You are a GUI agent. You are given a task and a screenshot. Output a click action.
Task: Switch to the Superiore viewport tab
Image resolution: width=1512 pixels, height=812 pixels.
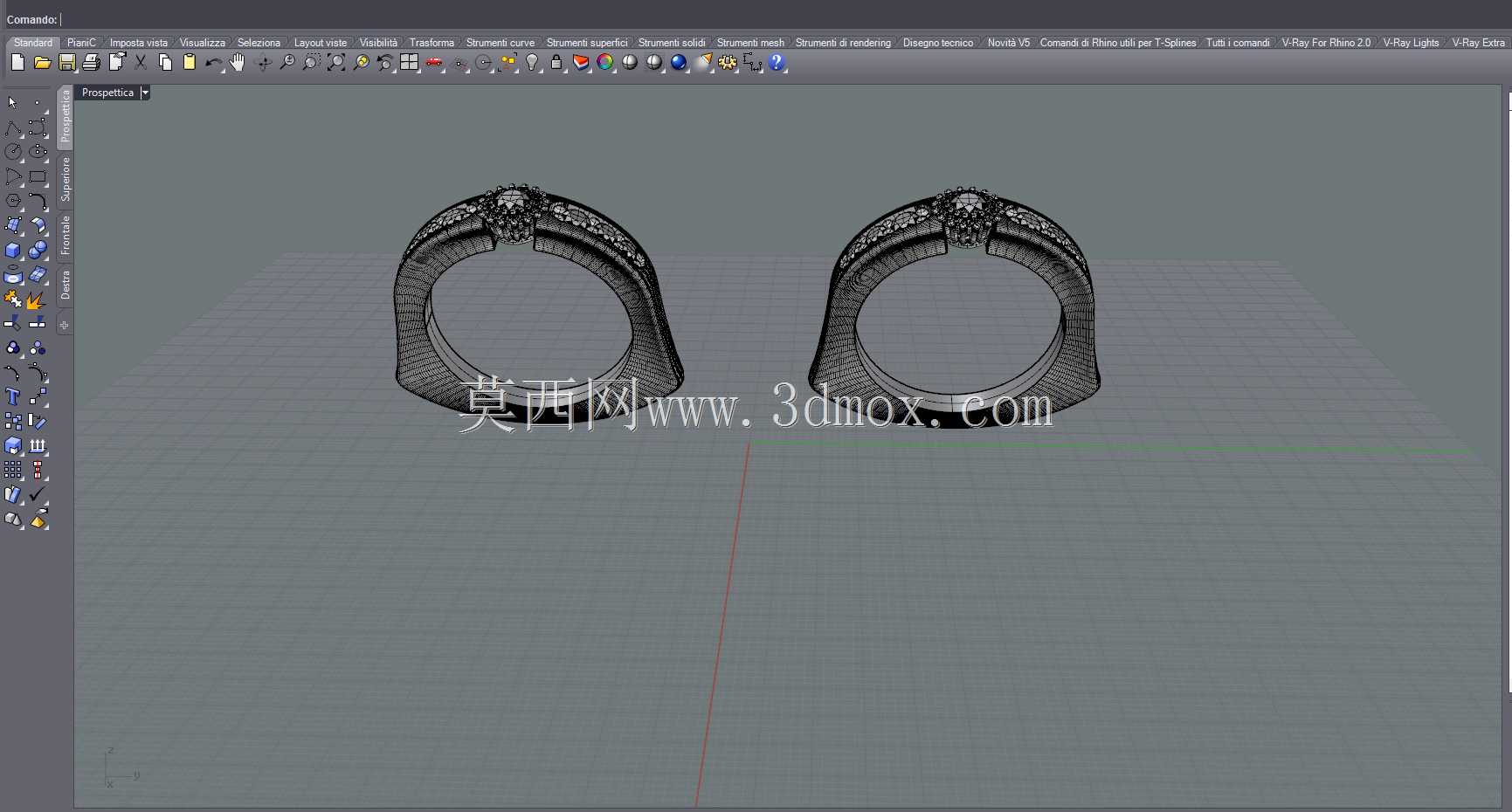point(66,180)
